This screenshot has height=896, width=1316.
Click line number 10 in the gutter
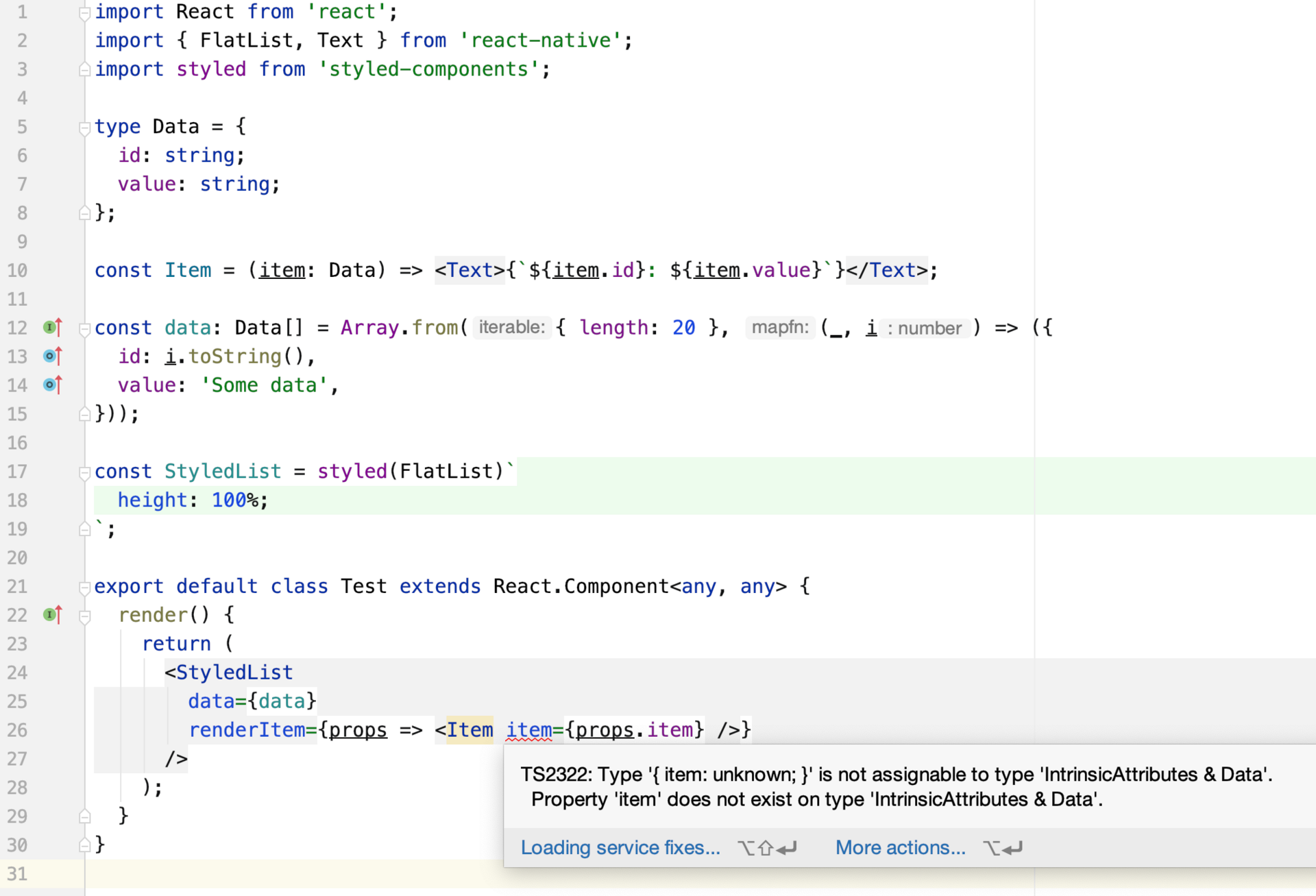[17, 271]
